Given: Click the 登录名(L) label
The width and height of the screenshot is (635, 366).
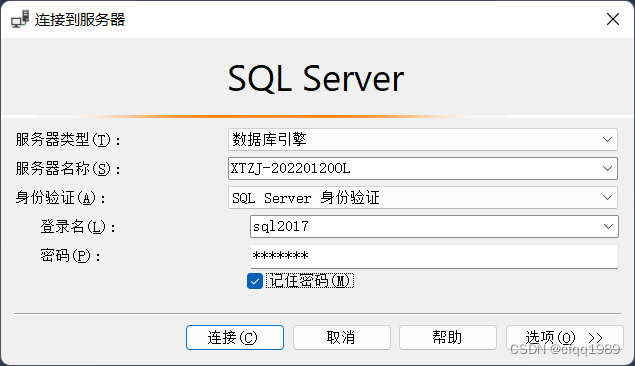Looking at the screenshot, I should 78,227.
